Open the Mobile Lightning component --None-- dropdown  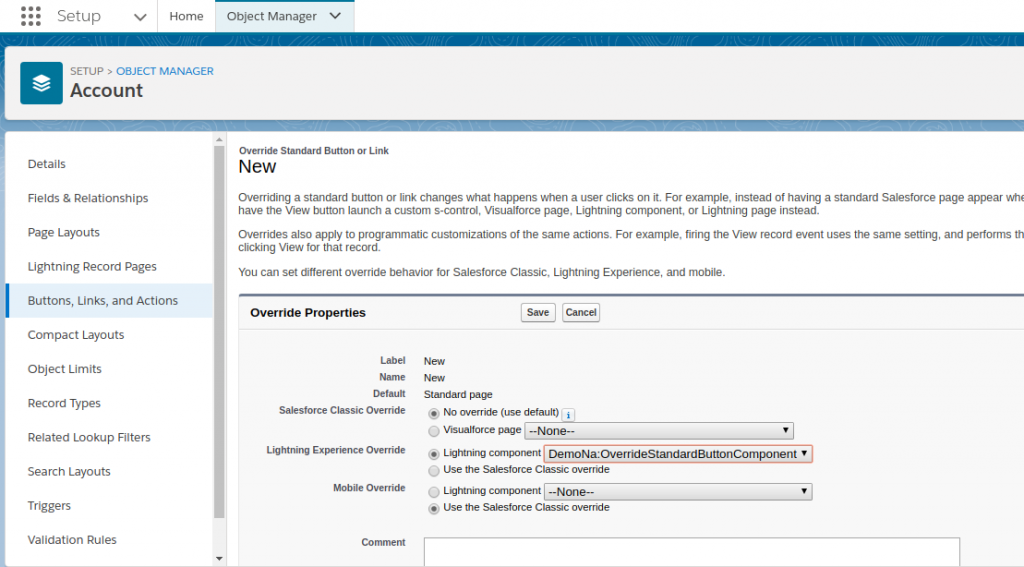pyautogui.click(x=678, y=491)
